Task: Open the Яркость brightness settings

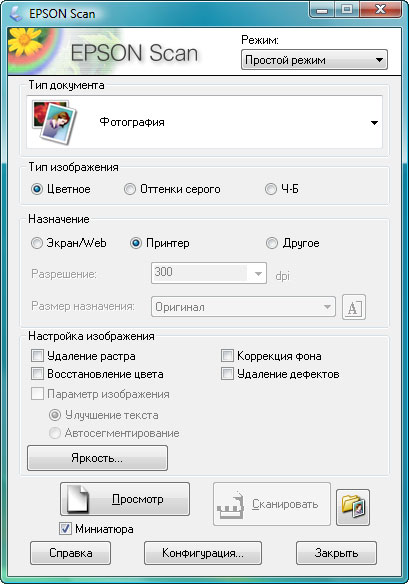Action: (x=97, y=458)
